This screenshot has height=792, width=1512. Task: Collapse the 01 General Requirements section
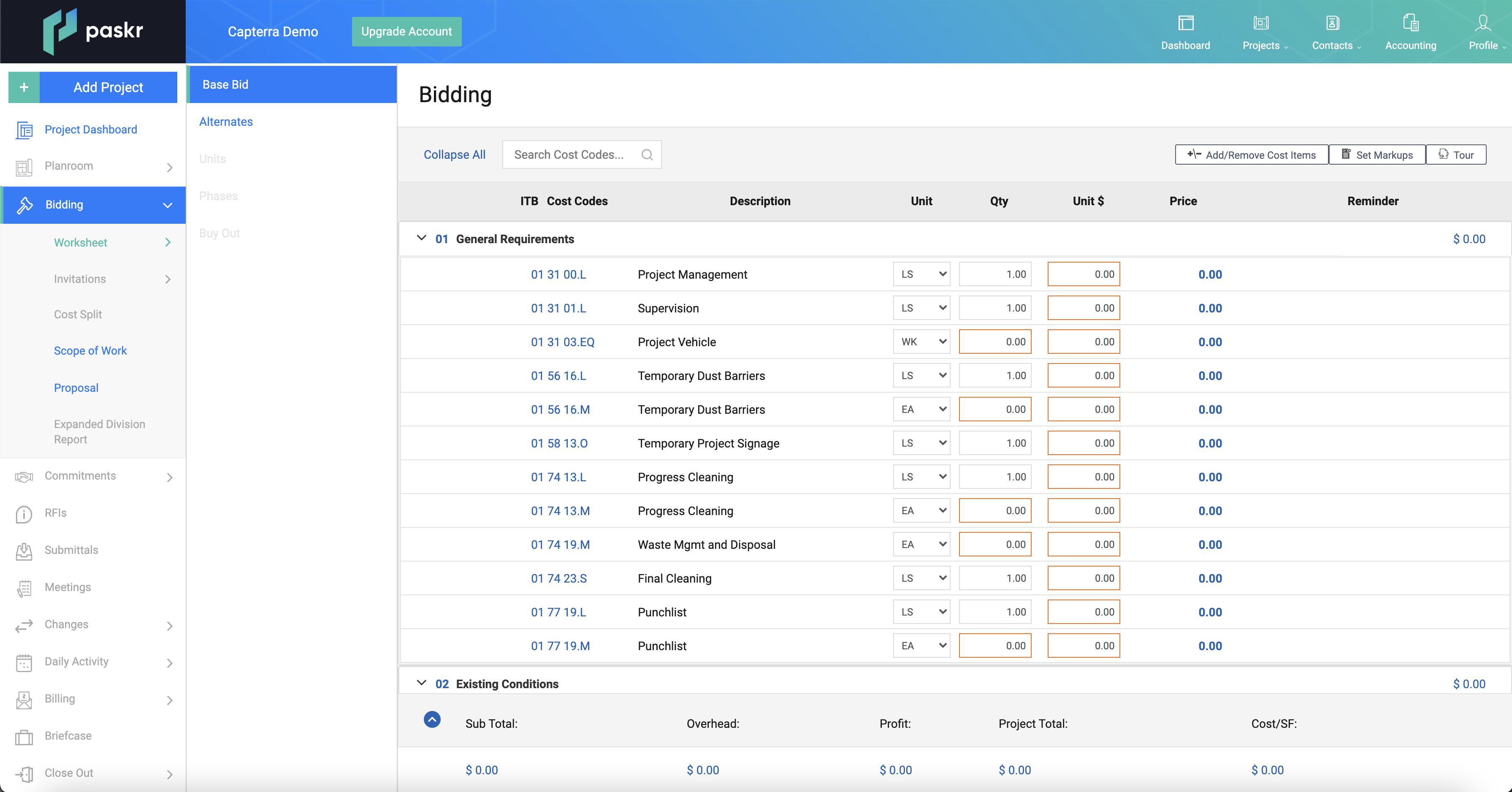pyautogui.click(x=421, y=239)
